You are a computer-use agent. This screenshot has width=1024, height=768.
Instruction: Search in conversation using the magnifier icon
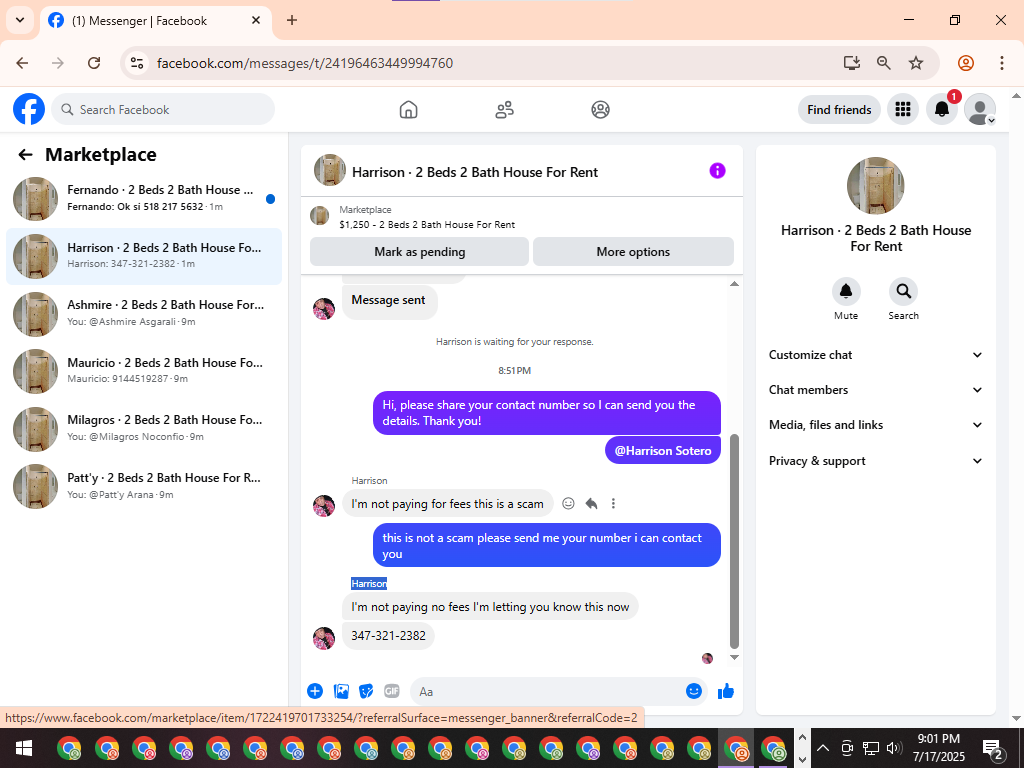pos(903,291)
